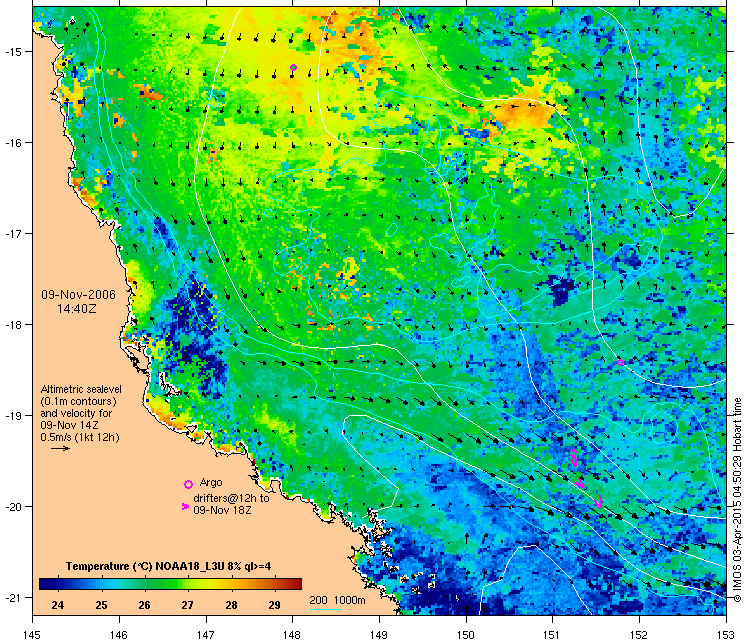Image resolution: width=750 pixels, height=640 pixels.
Task: Click the 'Altimetric sealevel' caption text
Action: 81,389
